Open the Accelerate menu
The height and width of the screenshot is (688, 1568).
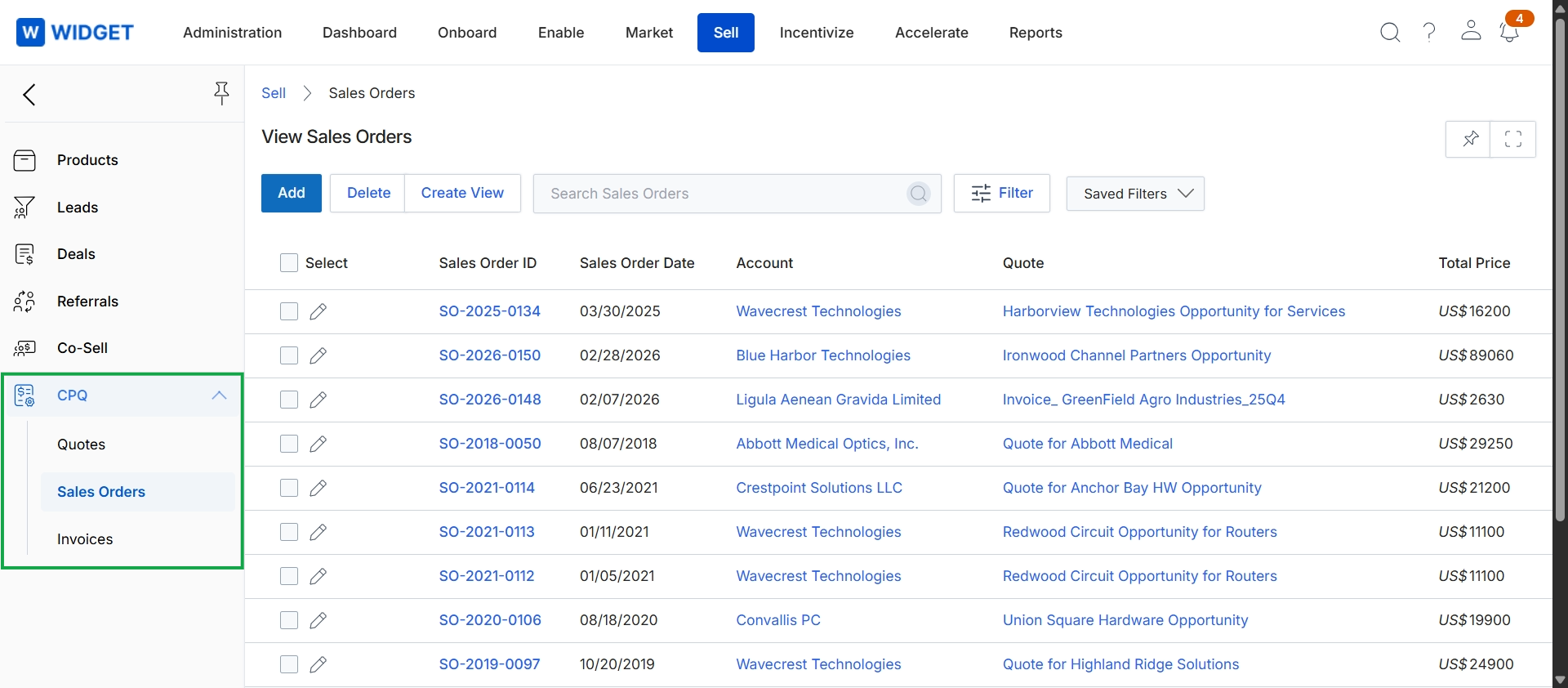(932, 33)
